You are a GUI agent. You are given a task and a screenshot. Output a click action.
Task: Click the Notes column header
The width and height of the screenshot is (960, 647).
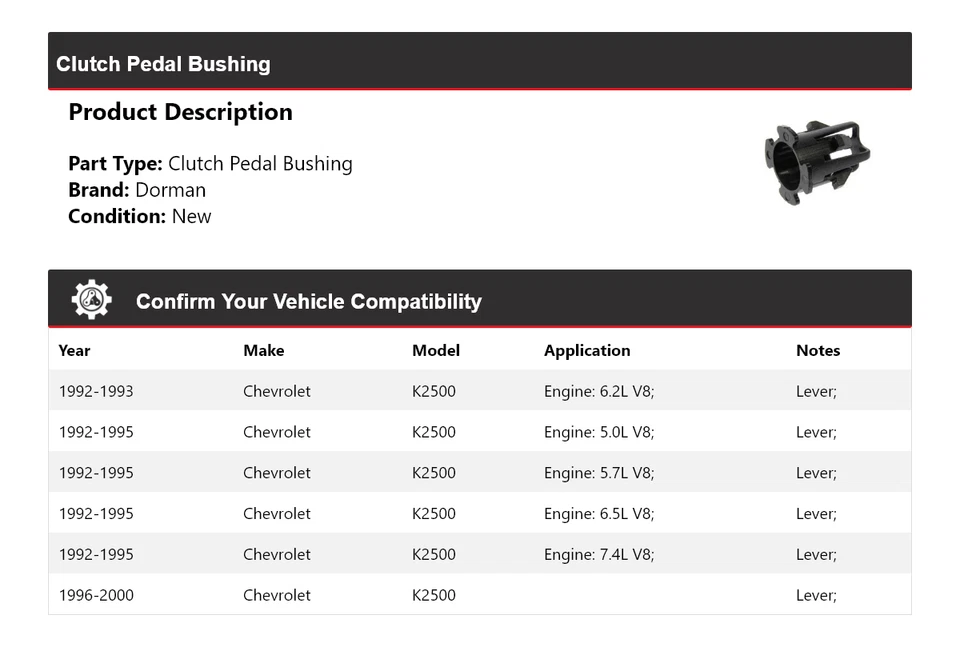[x=817, y=350]
